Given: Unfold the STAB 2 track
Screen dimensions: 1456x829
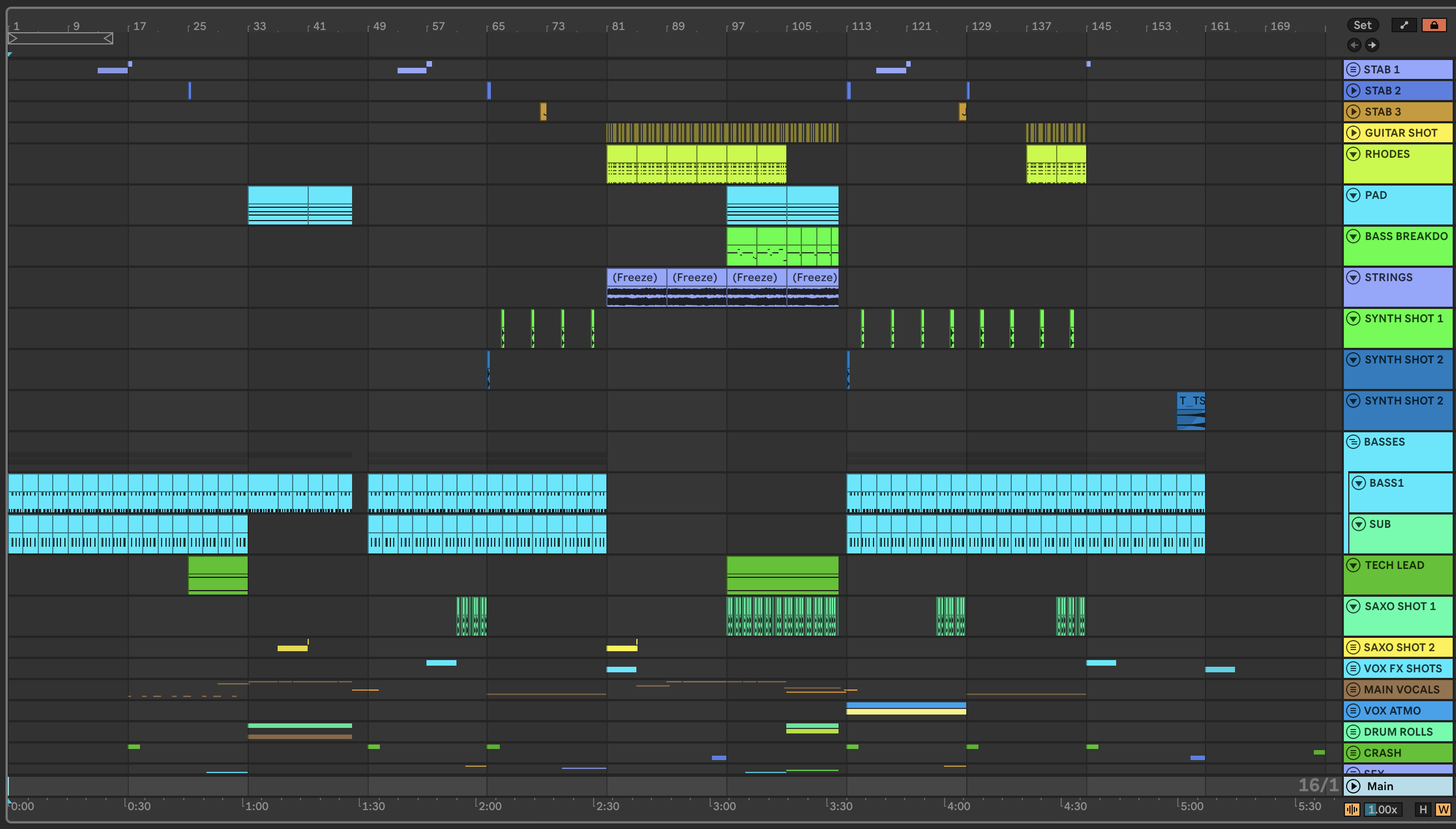Looking at the screenshot, I should coord(1353,91).
